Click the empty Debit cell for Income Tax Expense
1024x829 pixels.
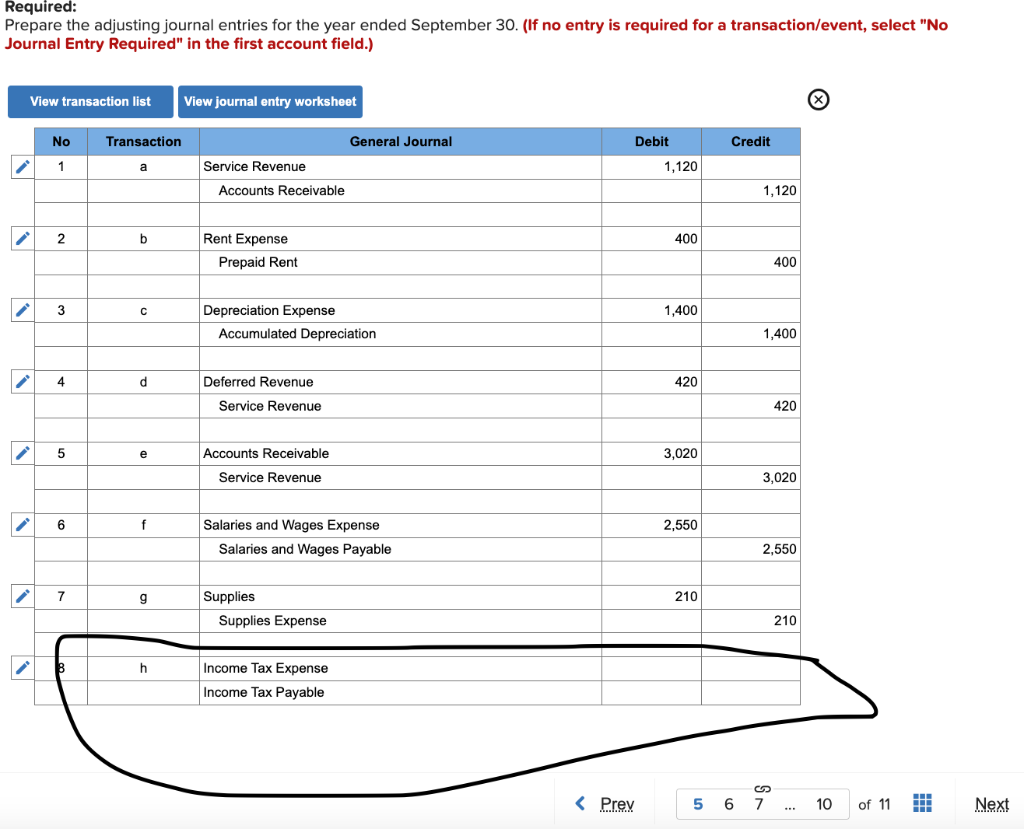(652, 668)
